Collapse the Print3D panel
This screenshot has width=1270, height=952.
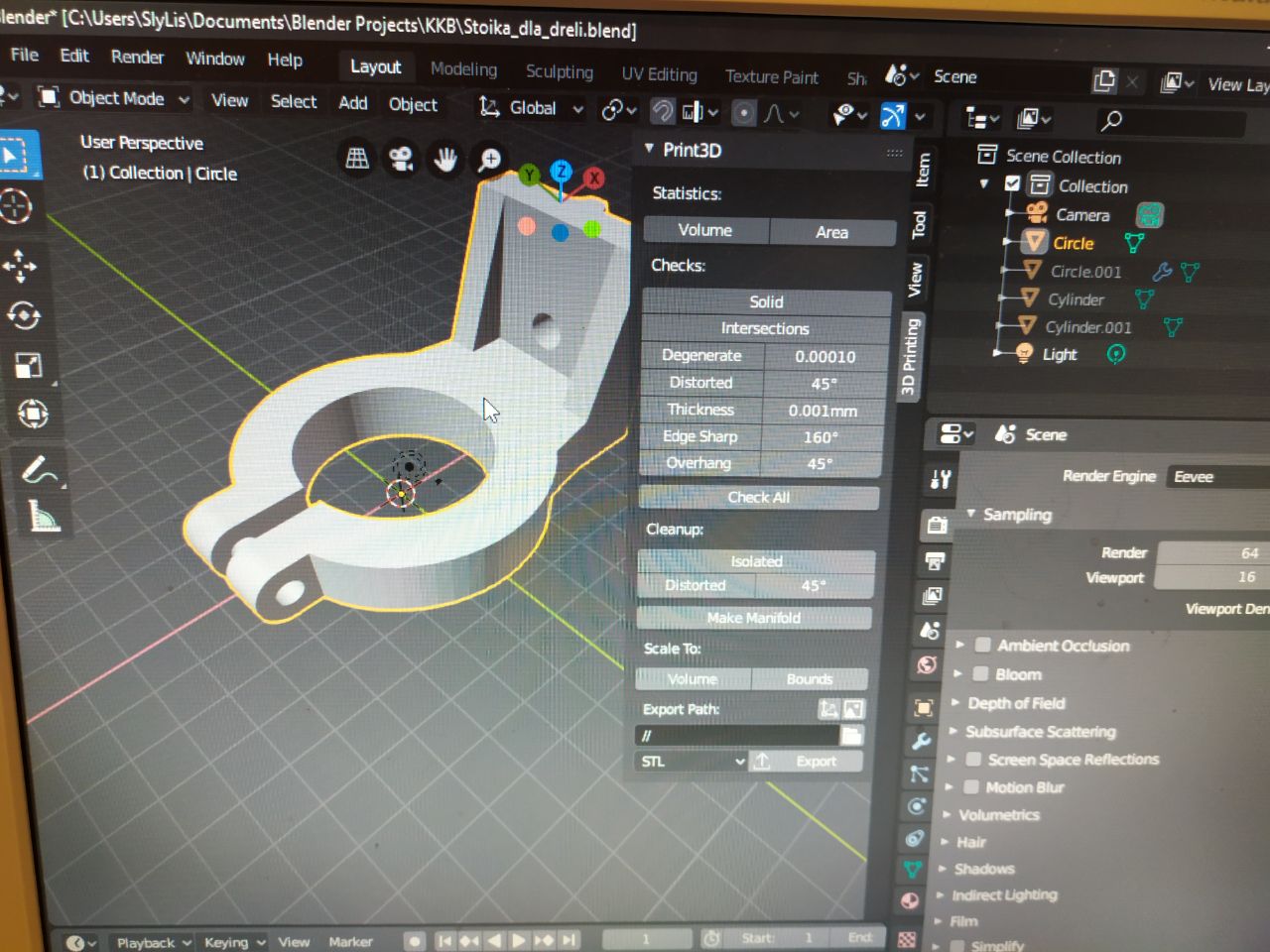(x=649, y=149)
